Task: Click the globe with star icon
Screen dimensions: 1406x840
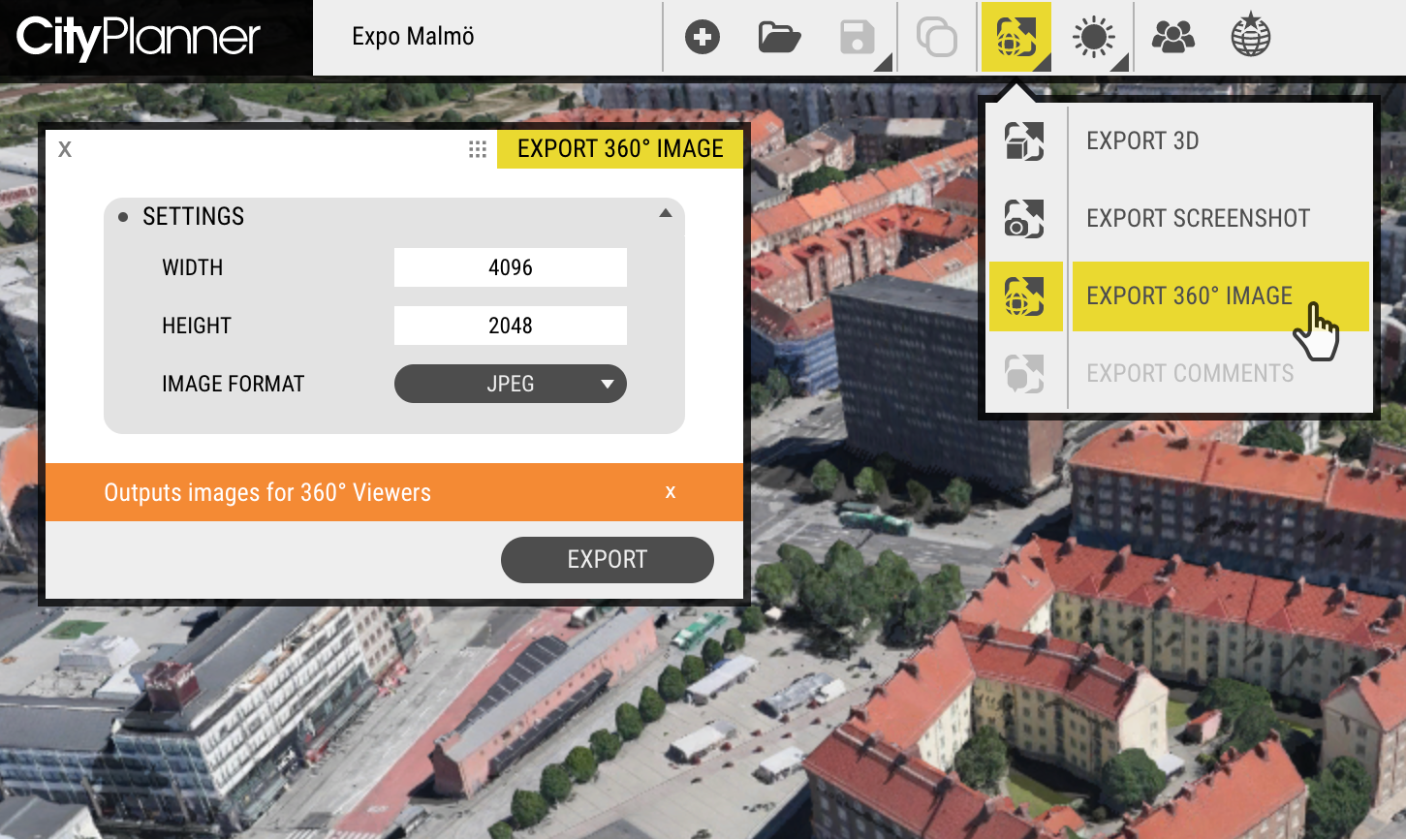Action: [x=1251, y=35]
